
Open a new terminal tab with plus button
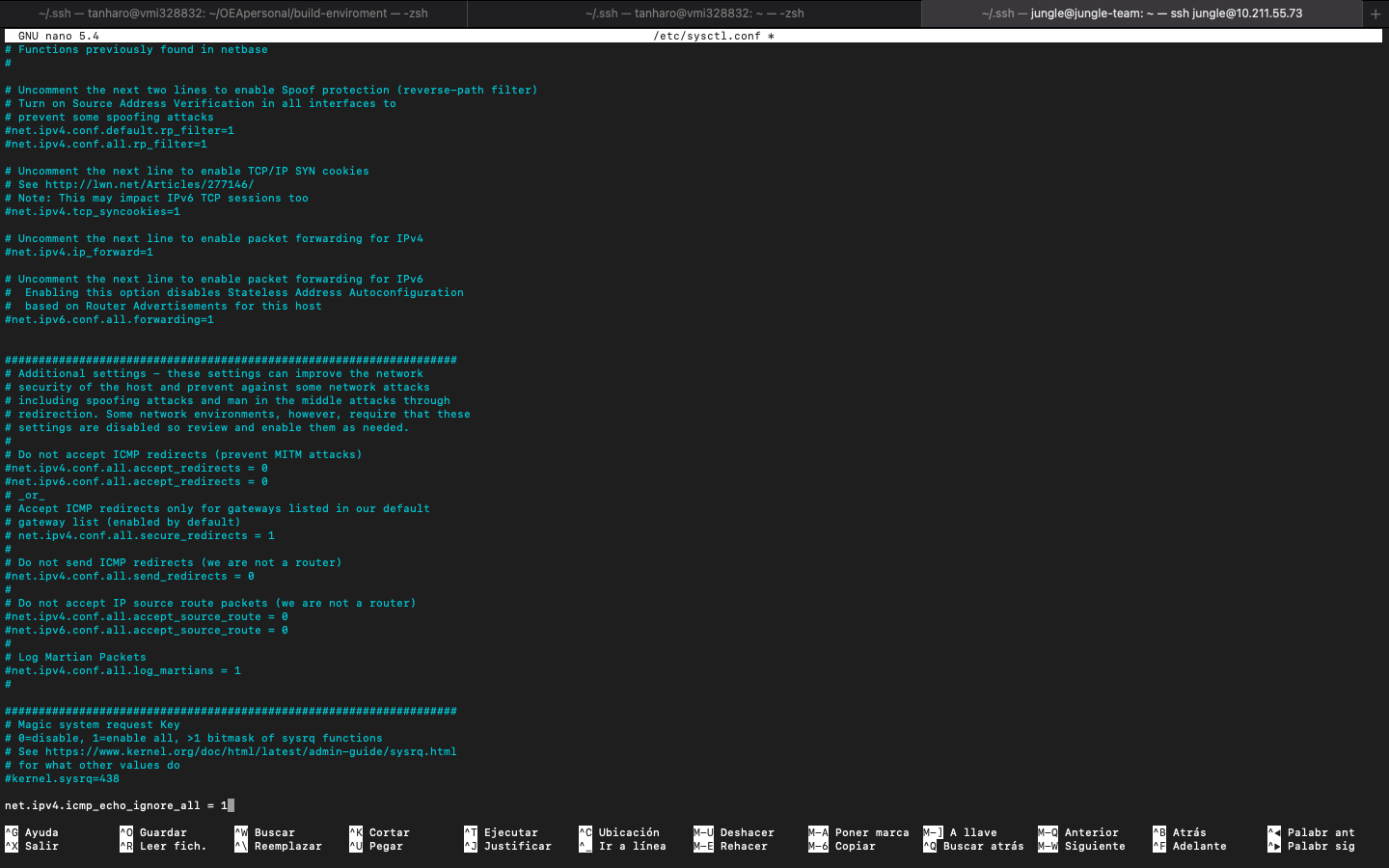1375,14
